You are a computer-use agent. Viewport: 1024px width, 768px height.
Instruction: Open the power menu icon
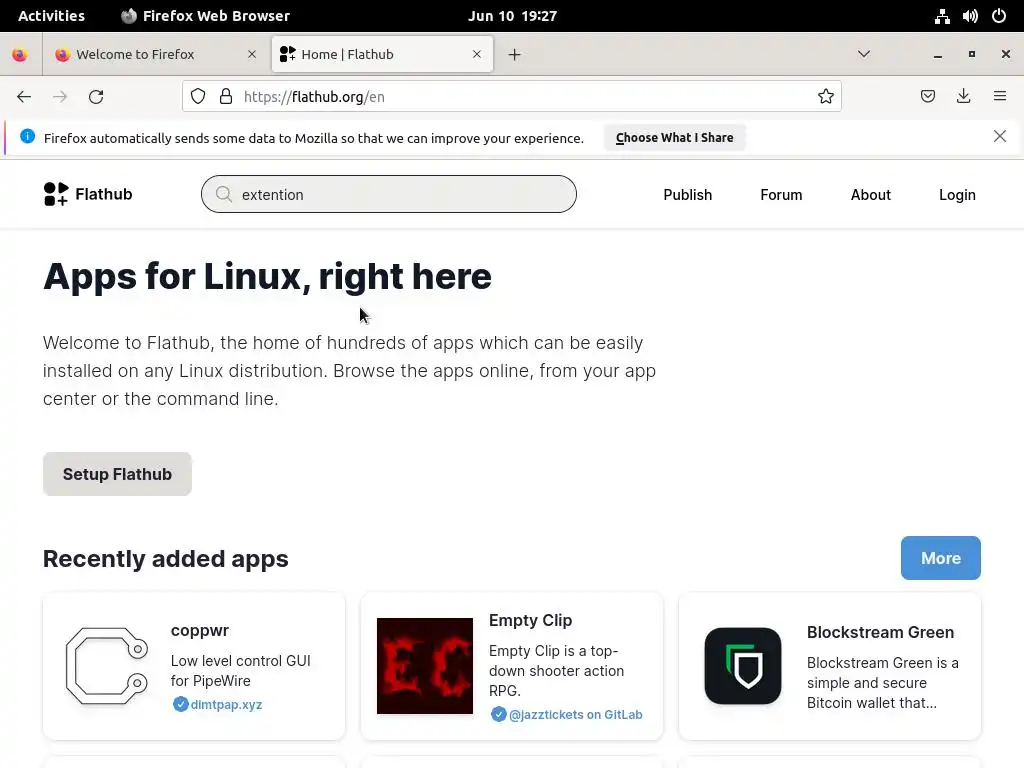[999, 16]
